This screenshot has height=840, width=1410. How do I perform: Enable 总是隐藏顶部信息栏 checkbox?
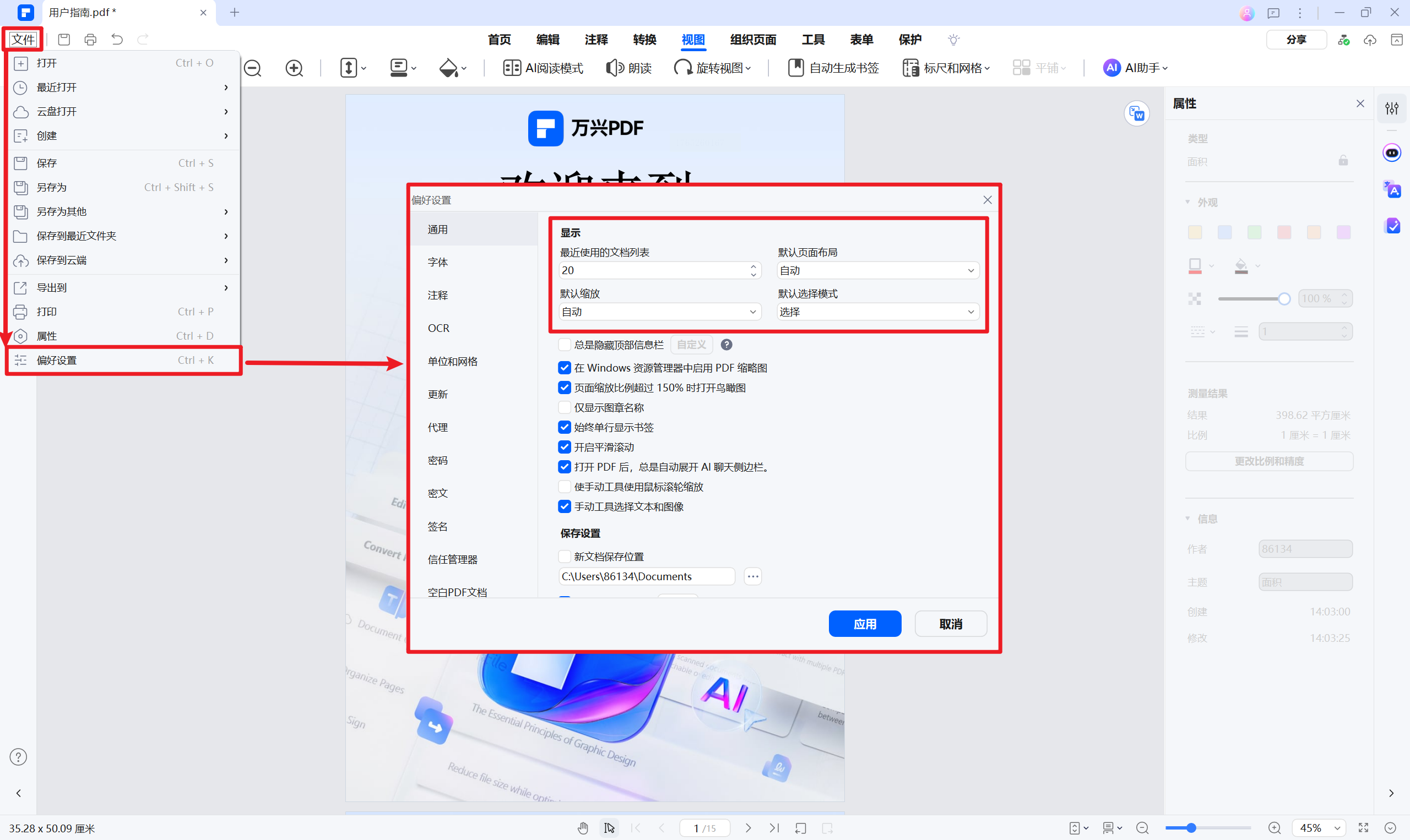click(x=564, y=345)
